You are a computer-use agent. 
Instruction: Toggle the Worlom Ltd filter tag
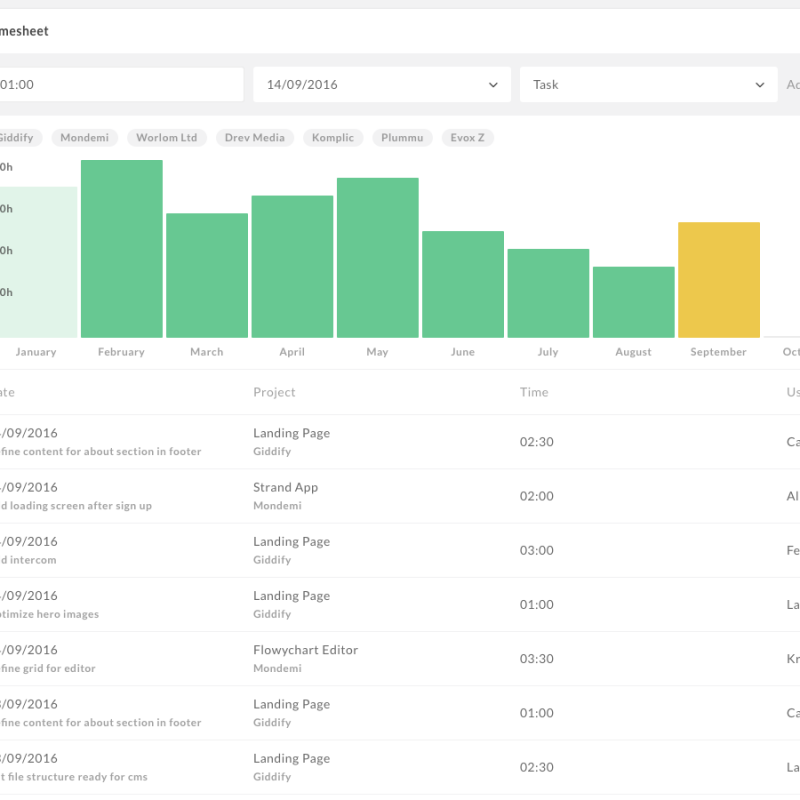coord(167,138)
